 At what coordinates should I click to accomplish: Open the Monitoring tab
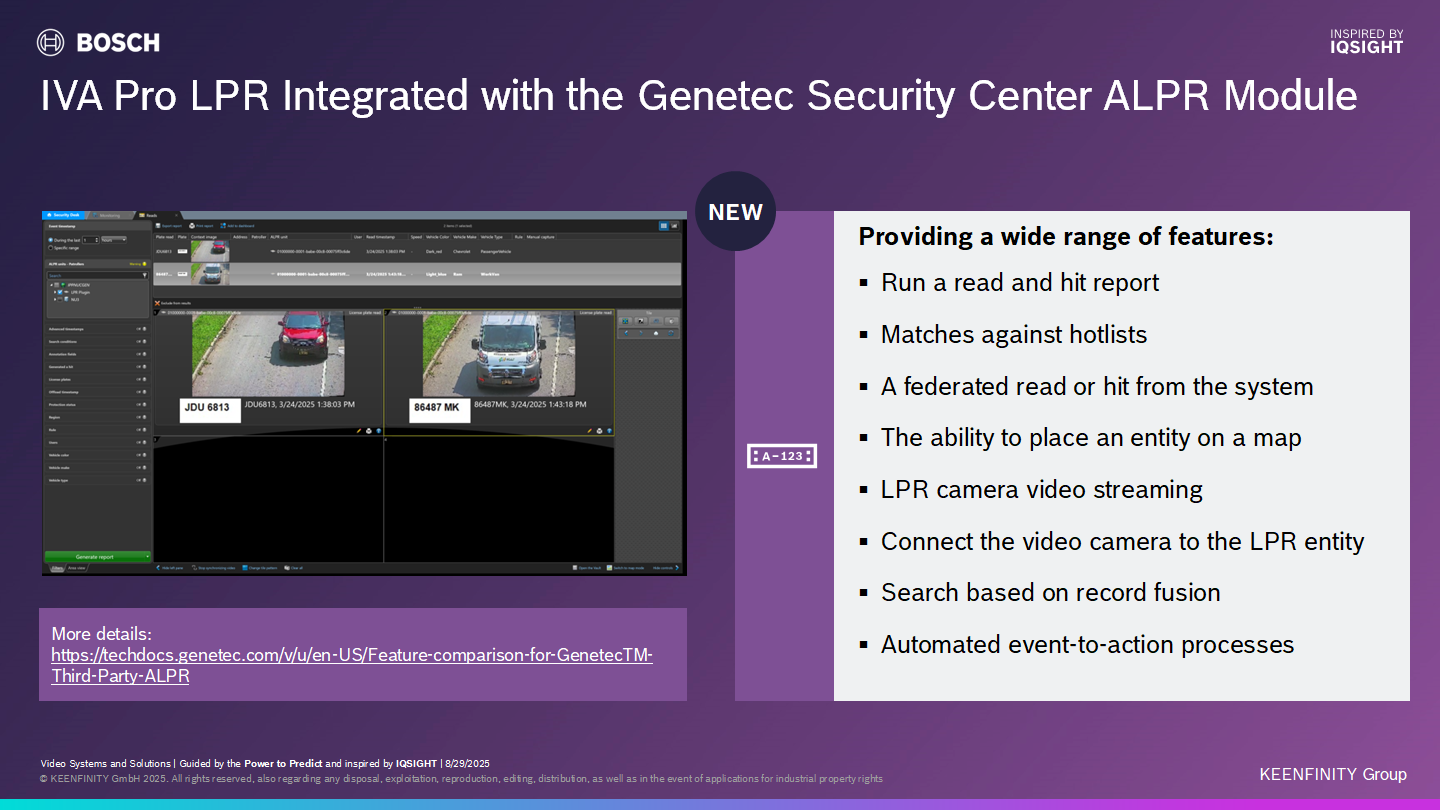[x=109, y=215]
